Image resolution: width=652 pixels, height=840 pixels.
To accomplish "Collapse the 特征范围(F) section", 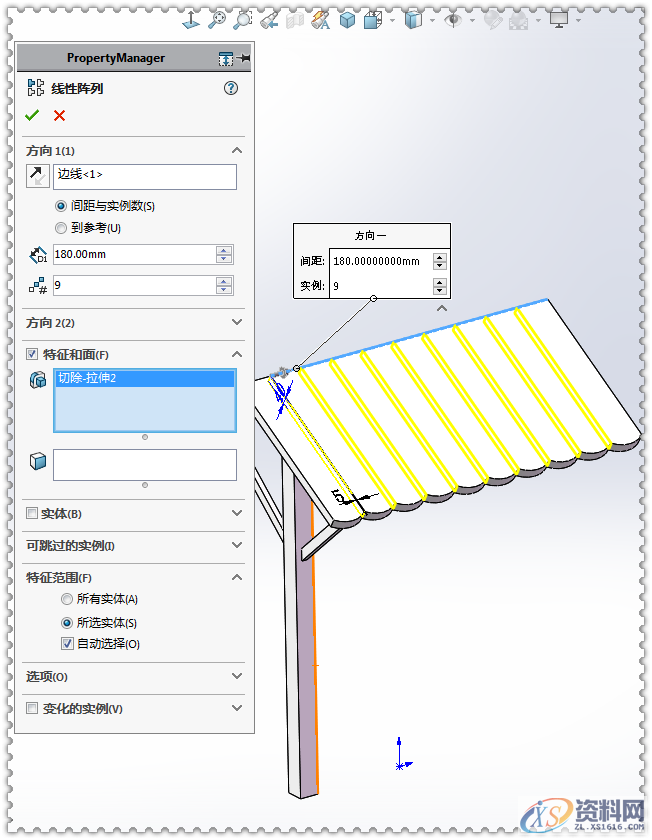I will click(x=237, y=577).
